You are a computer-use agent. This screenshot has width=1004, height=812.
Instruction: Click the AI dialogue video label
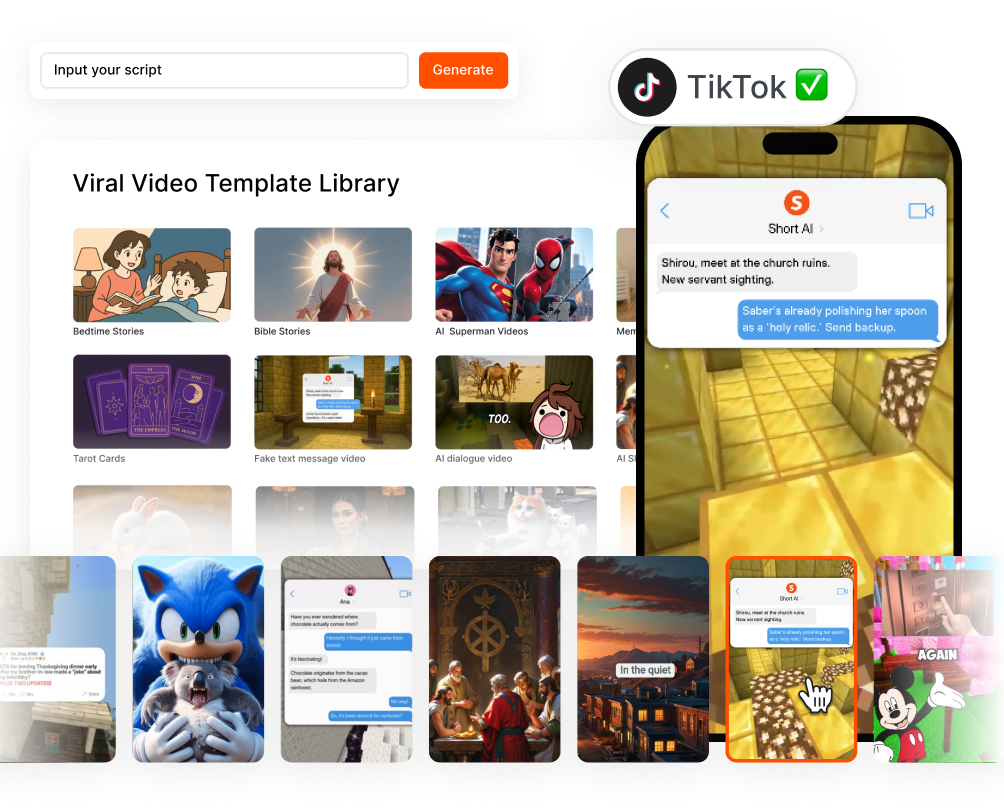tap(474, 459)
